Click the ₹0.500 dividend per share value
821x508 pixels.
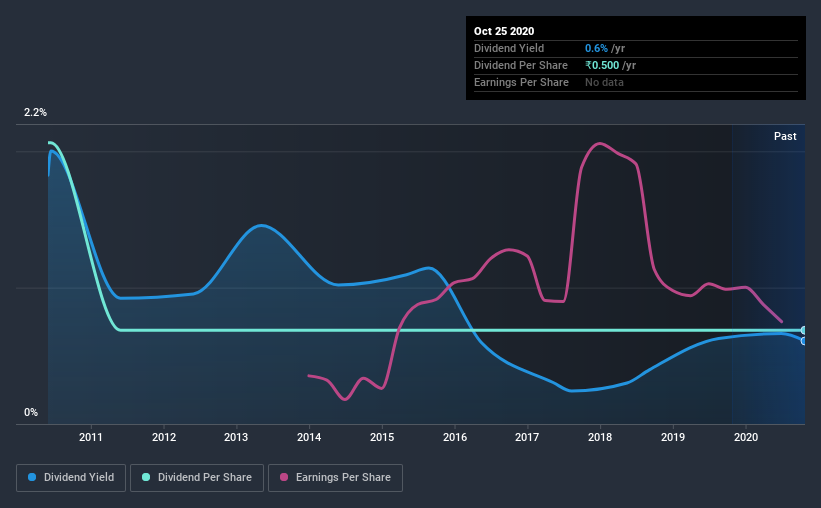click(x=602, y=65)
